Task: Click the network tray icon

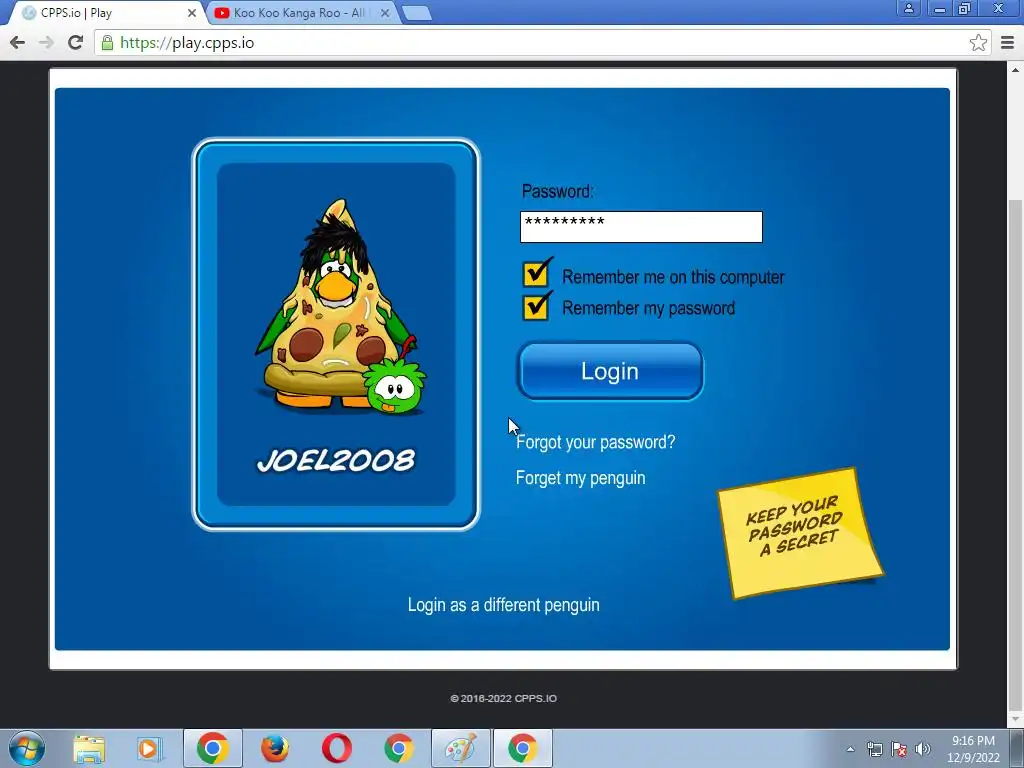Action: [874, 749]
